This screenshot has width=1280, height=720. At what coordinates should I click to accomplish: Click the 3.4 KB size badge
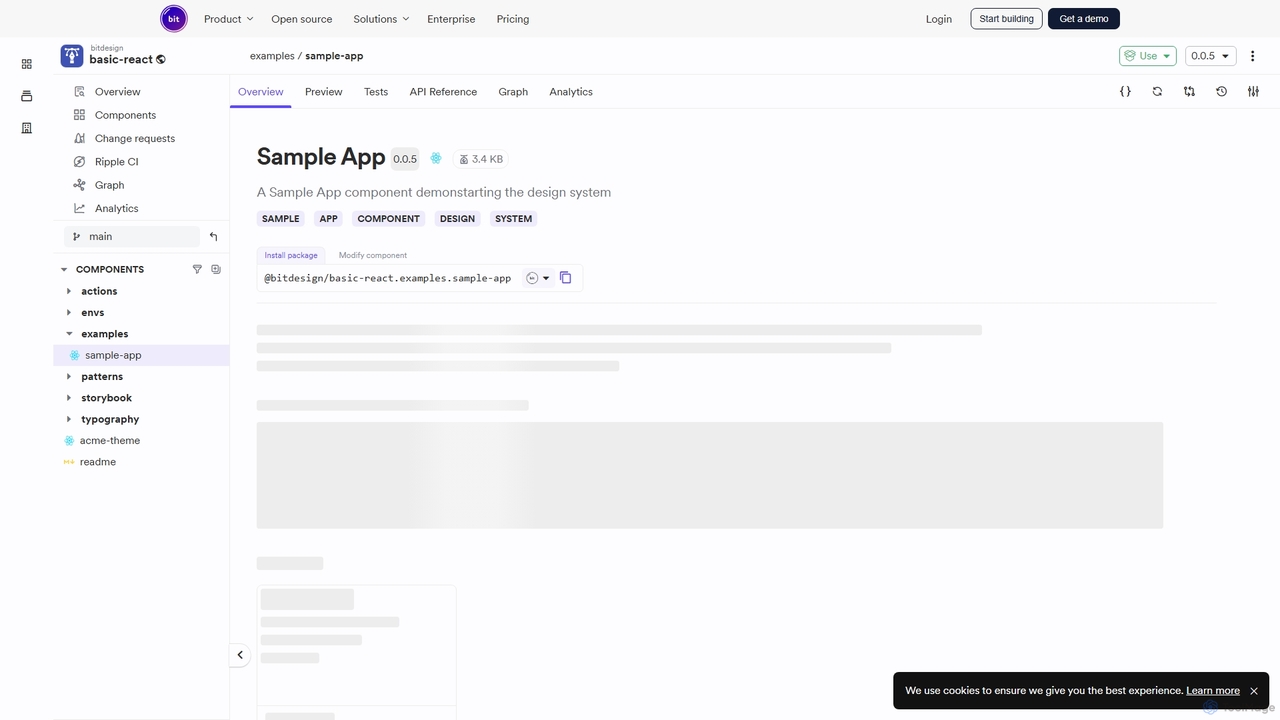click(481, 159)
